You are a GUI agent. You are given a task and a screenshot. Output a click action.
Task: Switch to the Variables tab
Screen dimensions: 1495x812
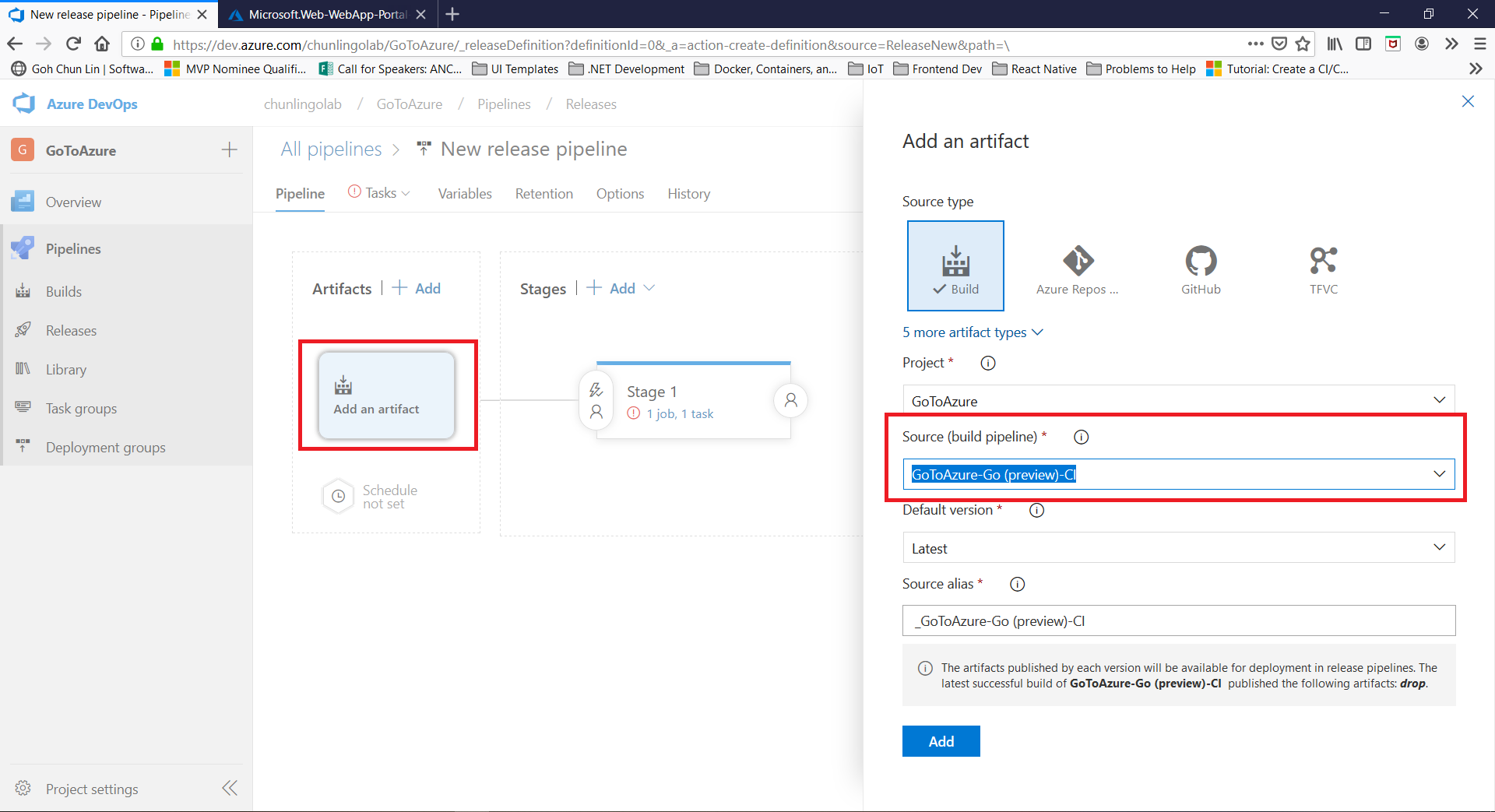pos(465,194)
